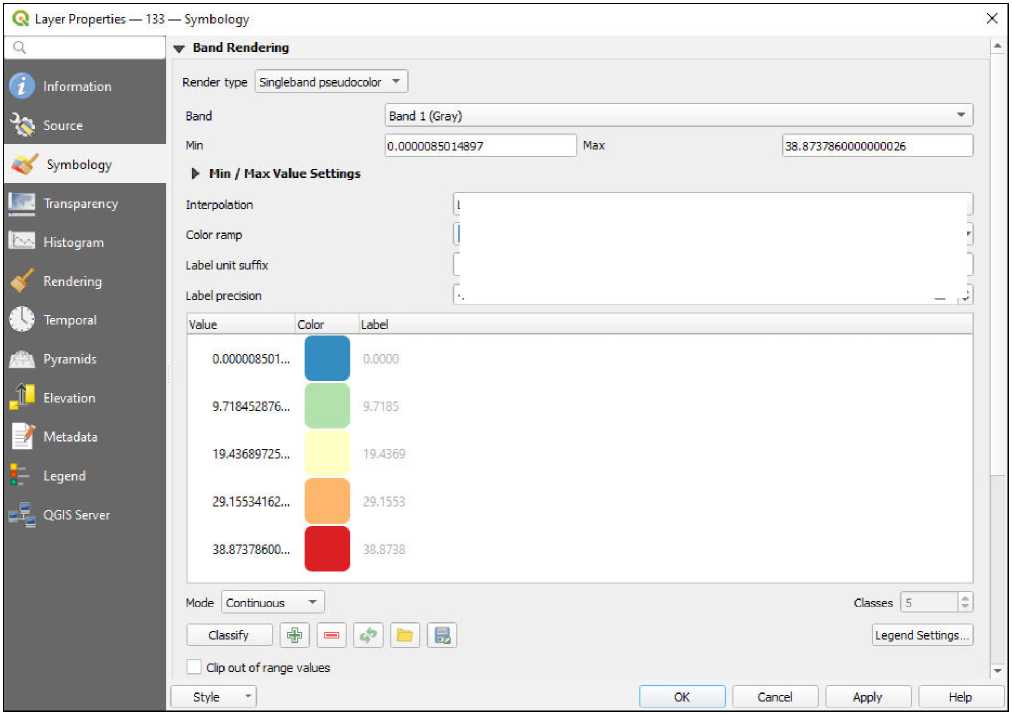This screenshot has height=715, width=1012.
Task: Click the blue color swatch
Action: 327,358
